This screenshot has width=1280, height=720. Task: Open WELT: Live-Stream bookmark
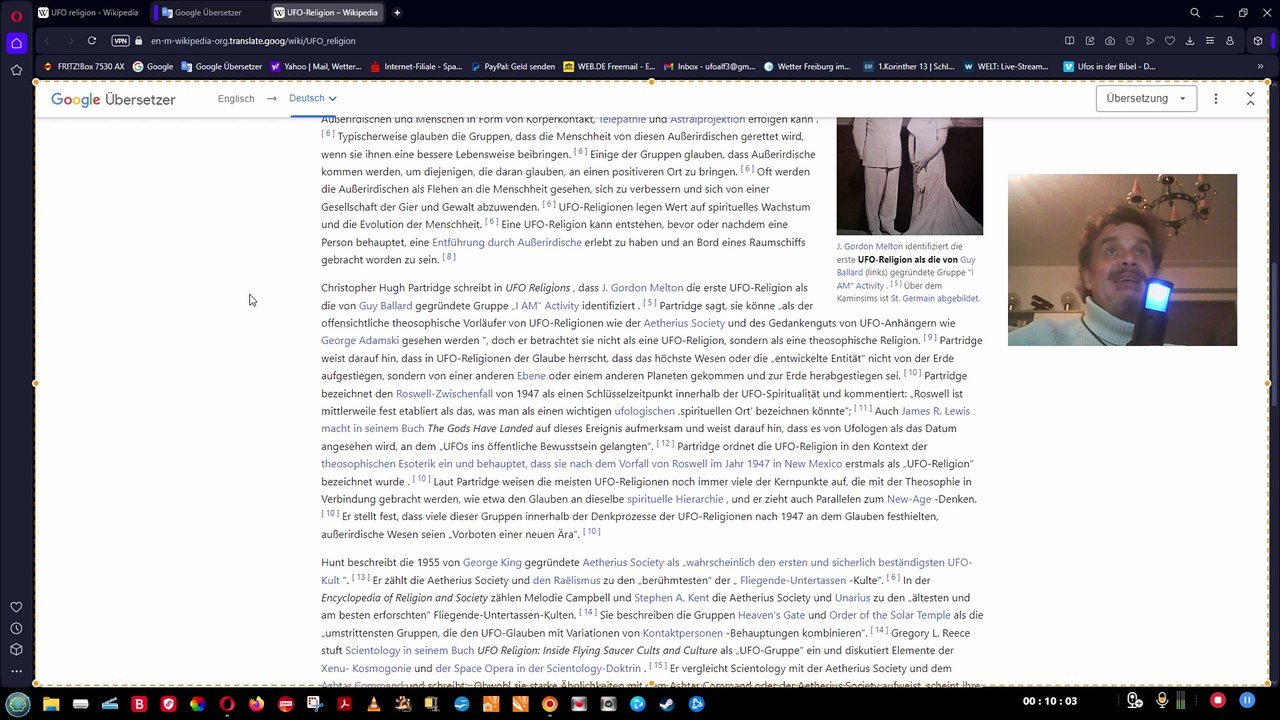(1006, 67)
